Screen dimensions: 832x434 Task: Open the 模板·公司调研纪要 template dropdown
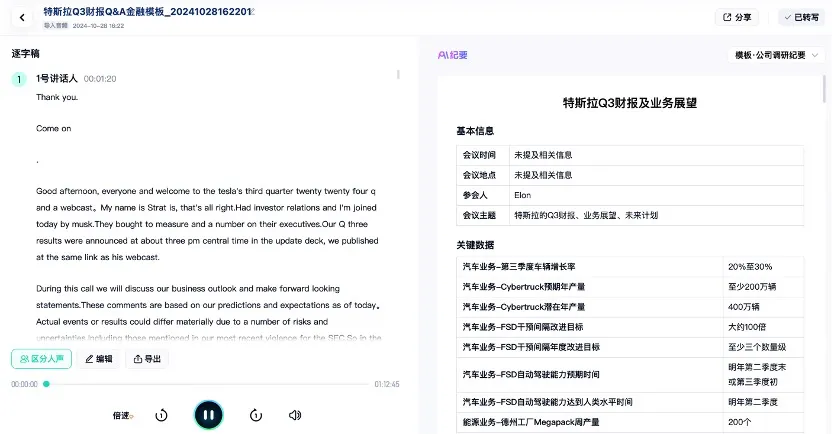tap(776, 55)
